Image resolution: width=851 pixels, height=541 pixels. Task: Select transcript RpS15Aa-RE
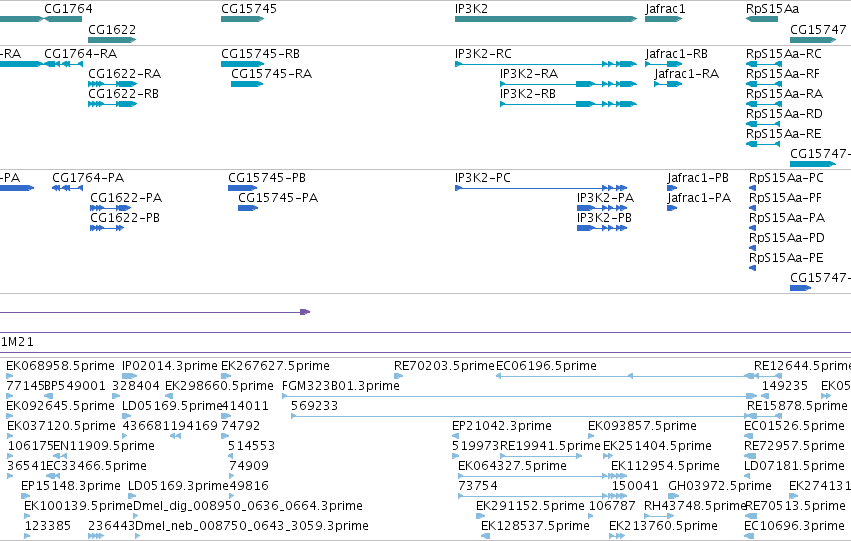tap(784, 134)
